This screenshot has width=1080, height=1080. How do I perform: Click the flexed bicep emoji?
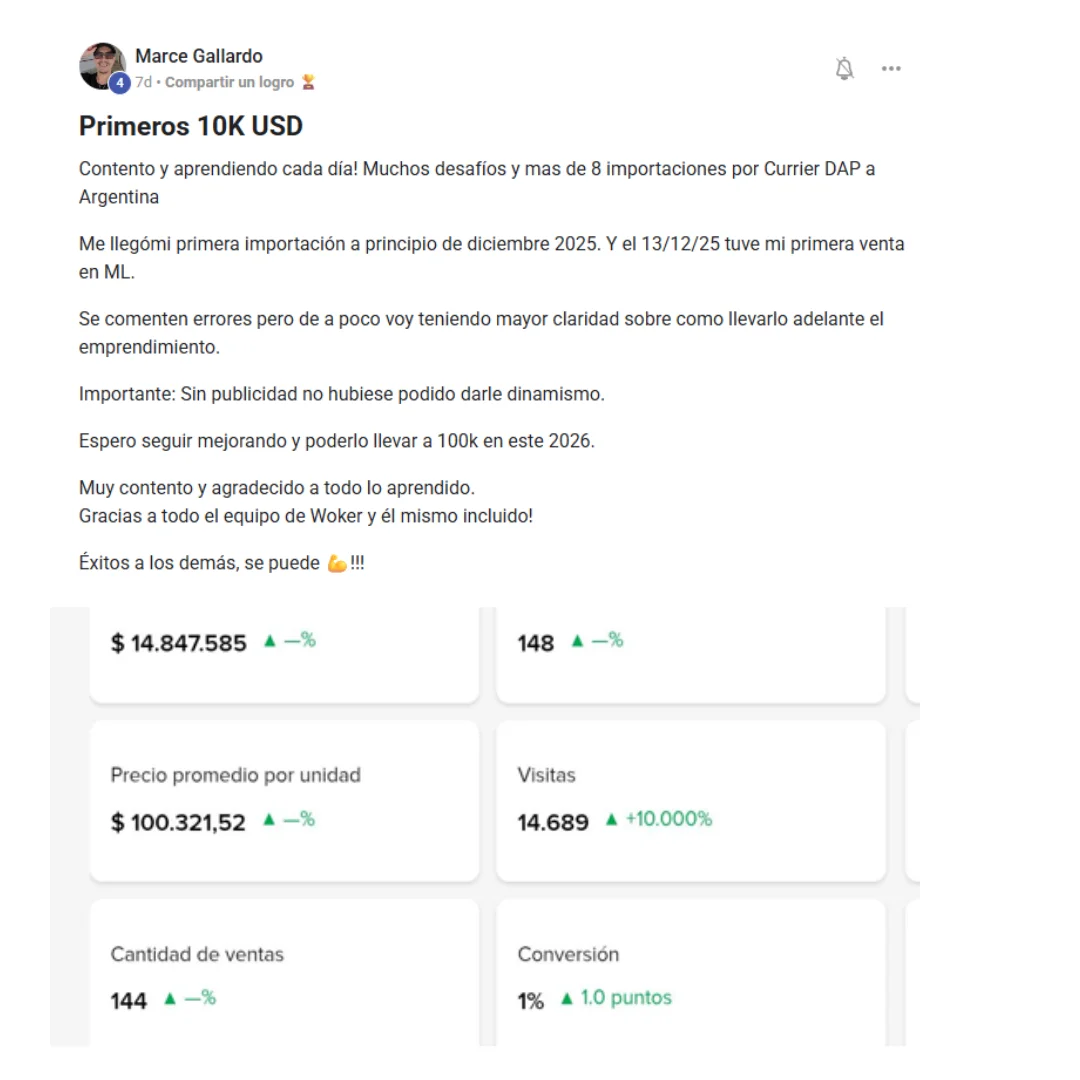pos(337,563)
